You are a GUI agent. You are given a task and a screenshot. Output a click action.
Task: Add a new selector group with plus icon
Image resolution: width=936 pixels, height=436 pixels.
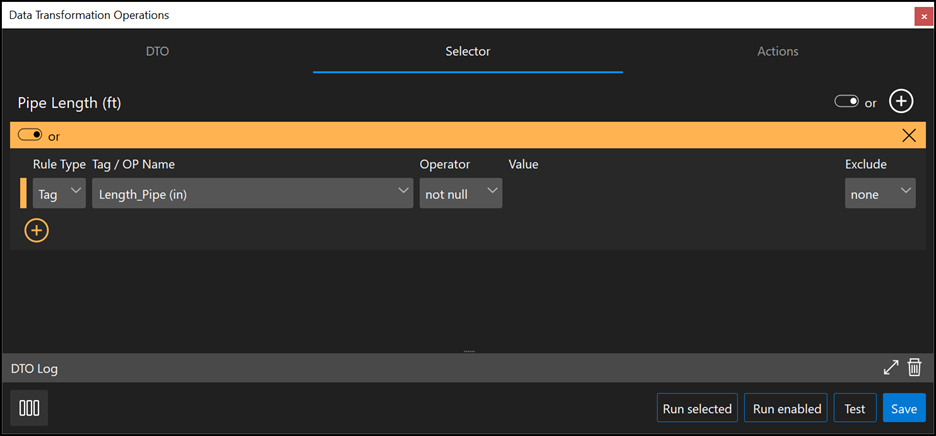tap(901, 102)
